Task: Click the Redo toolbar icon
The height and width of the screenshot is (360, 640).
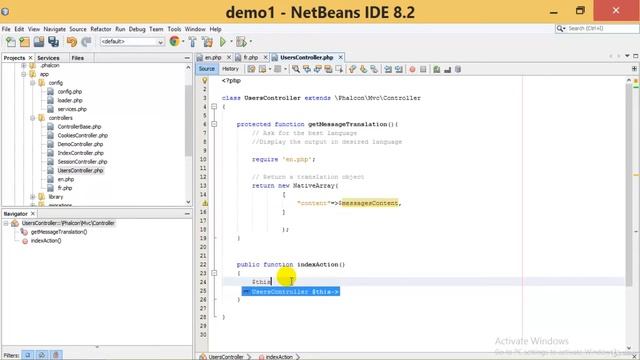Action: click(x=86, y=42)
